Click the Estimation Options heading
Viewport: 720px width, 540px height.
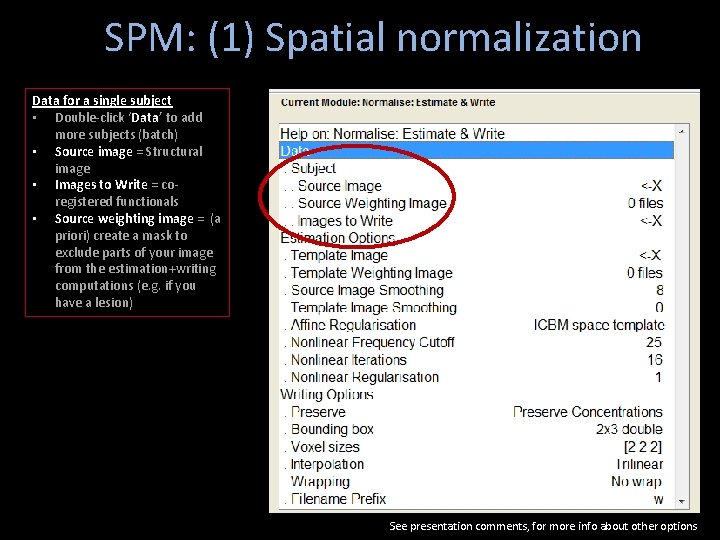tap(338, 238)
